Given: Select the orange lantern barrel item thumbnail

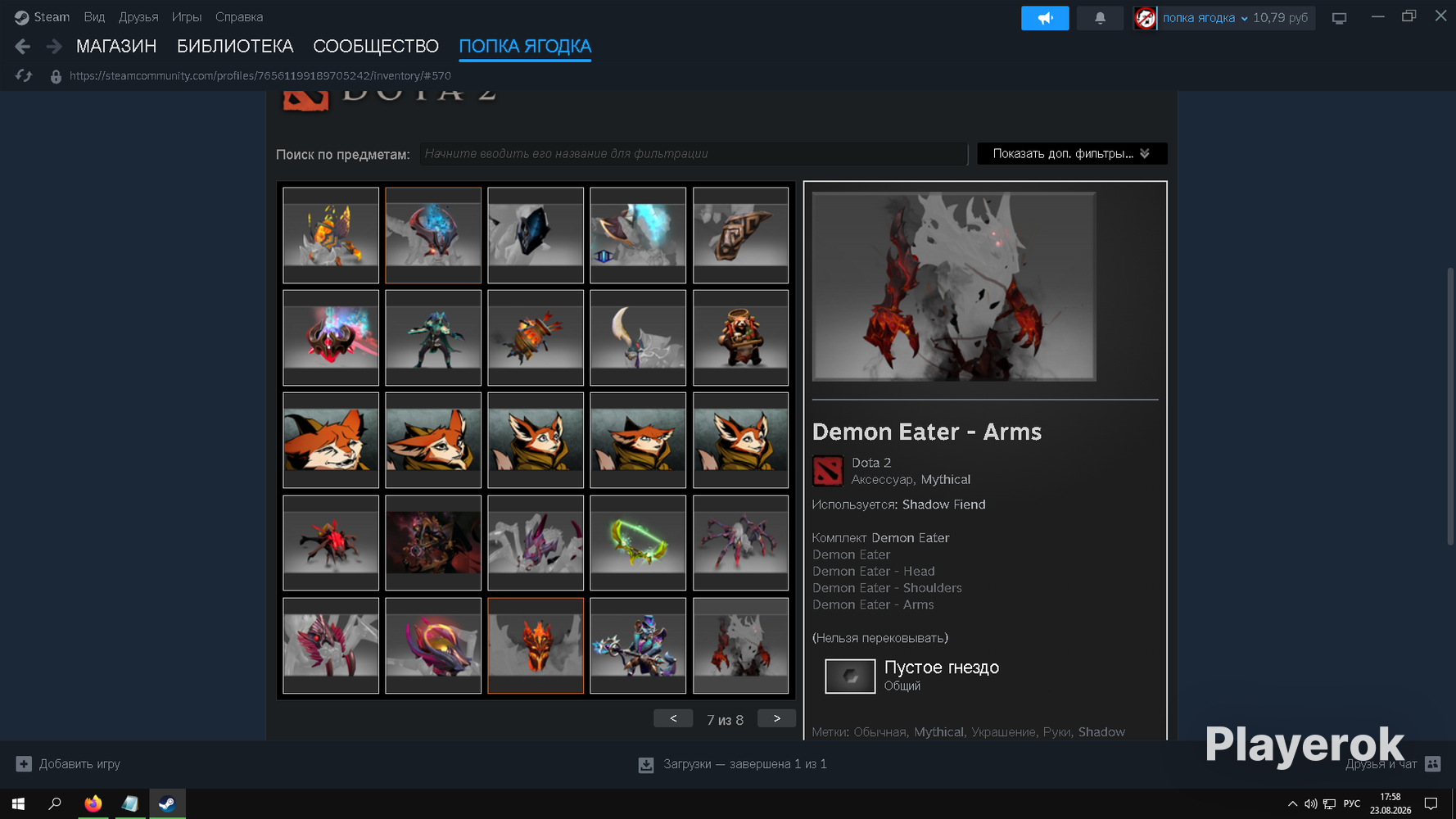Looking at the screenshot, I should tap(536, 338).
